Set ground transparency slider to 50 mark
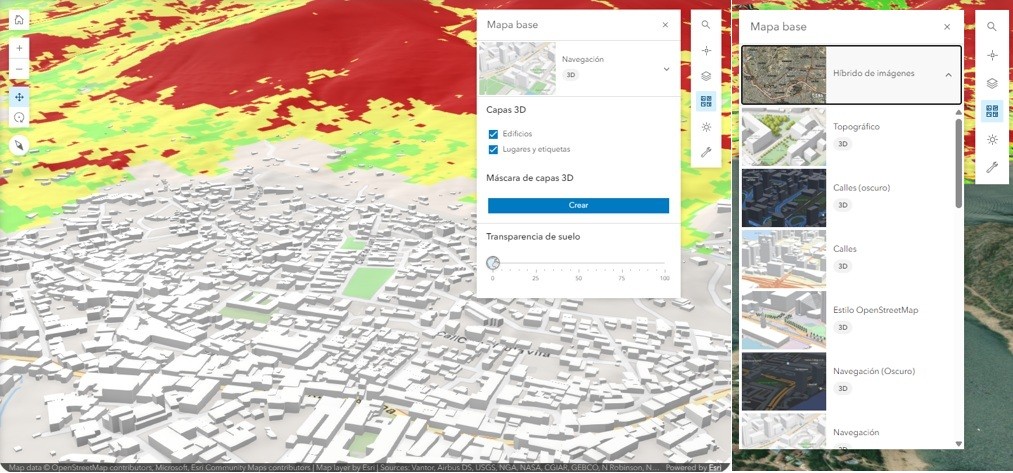 pos(578,264)
